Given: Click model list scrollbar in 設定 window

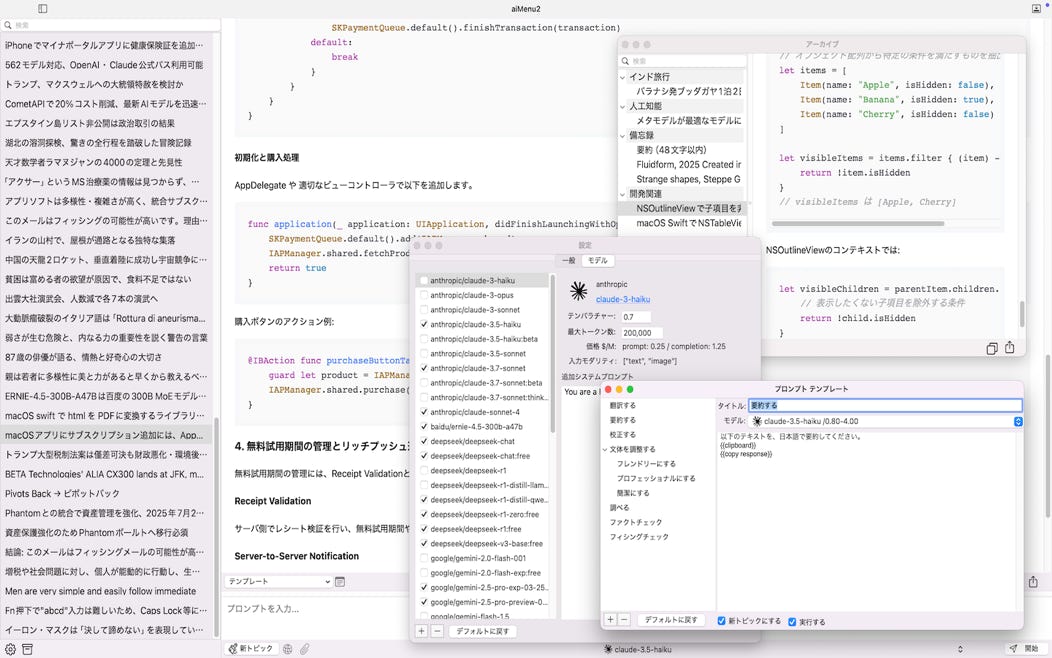Looking at the screenshot, I should click(552, 353).
